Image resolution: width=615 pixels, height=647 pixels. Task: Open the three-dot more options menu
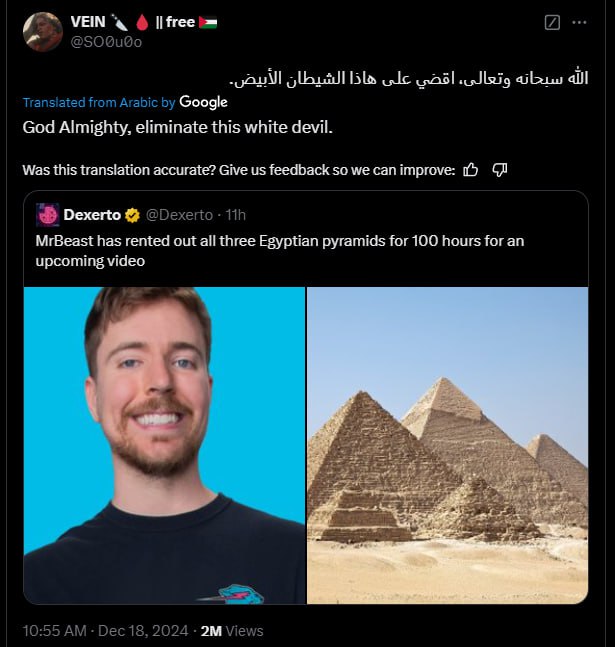[580, 22]
